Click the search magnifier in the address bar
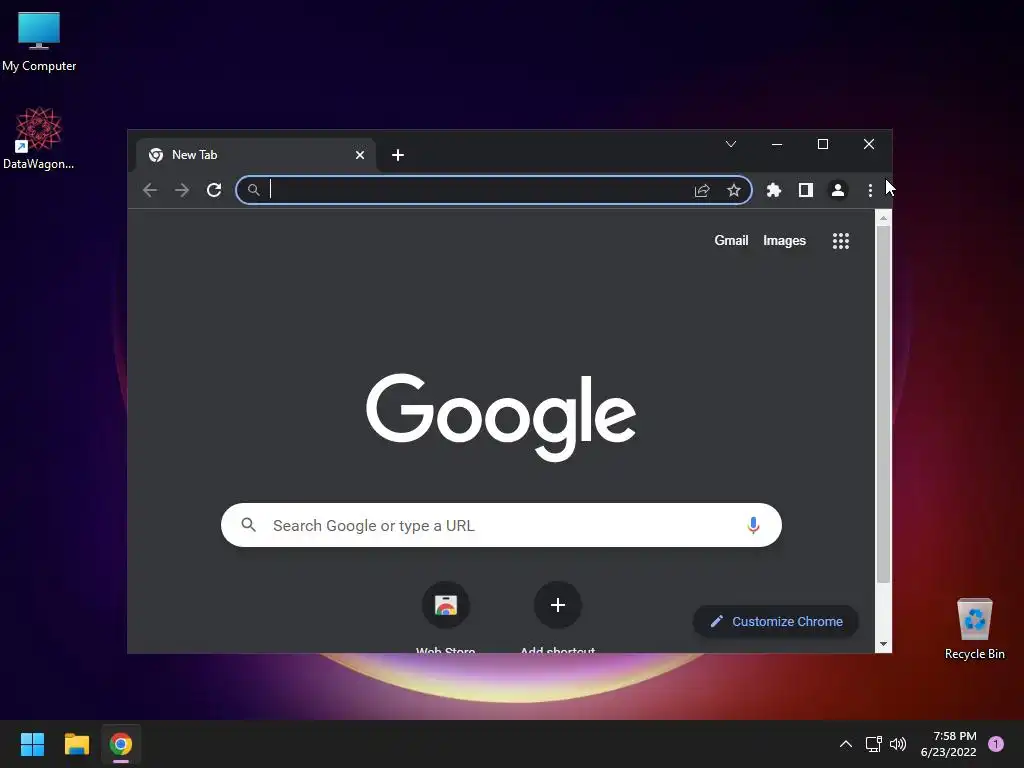Image resolution: width=1024 pixels, height=768 pixels. coord(253,190)
